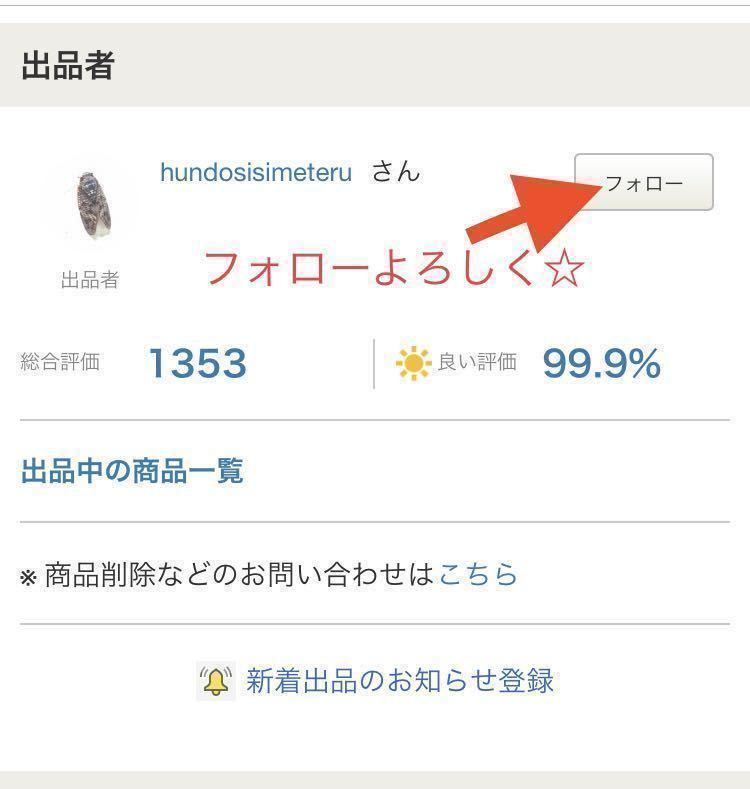
Task: Open the 99.9% good rating link
Action: click(602, 363)
